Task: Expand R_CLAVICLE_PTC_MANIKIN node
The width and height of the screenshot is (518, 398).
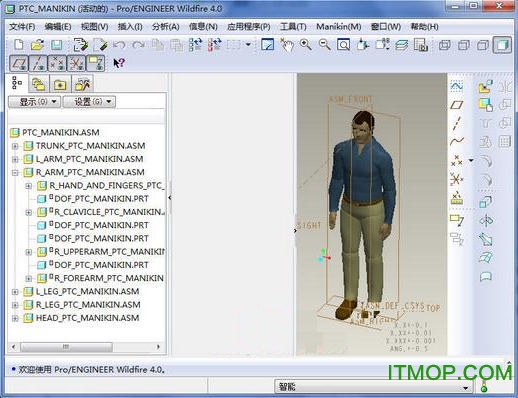Action: (x=29, y=212)
